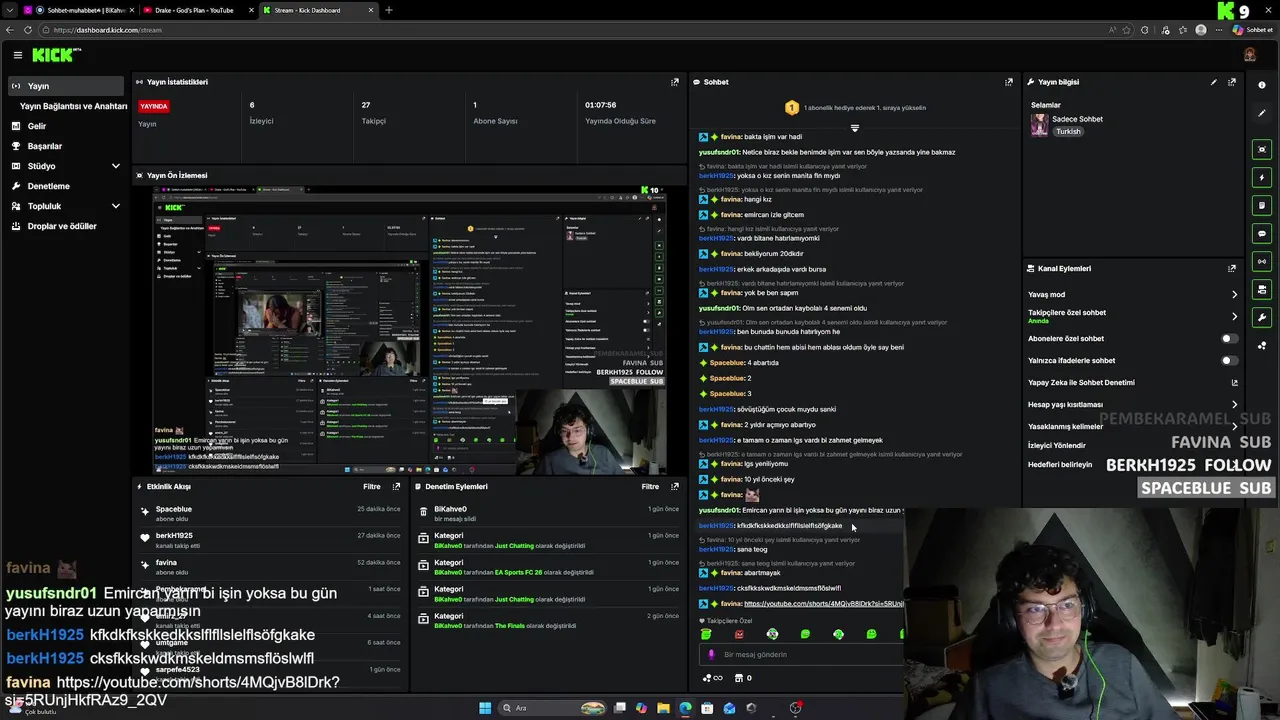
Task: Pop out the Kanal Eylemleri panel
Action: (x=1232, y=268)
